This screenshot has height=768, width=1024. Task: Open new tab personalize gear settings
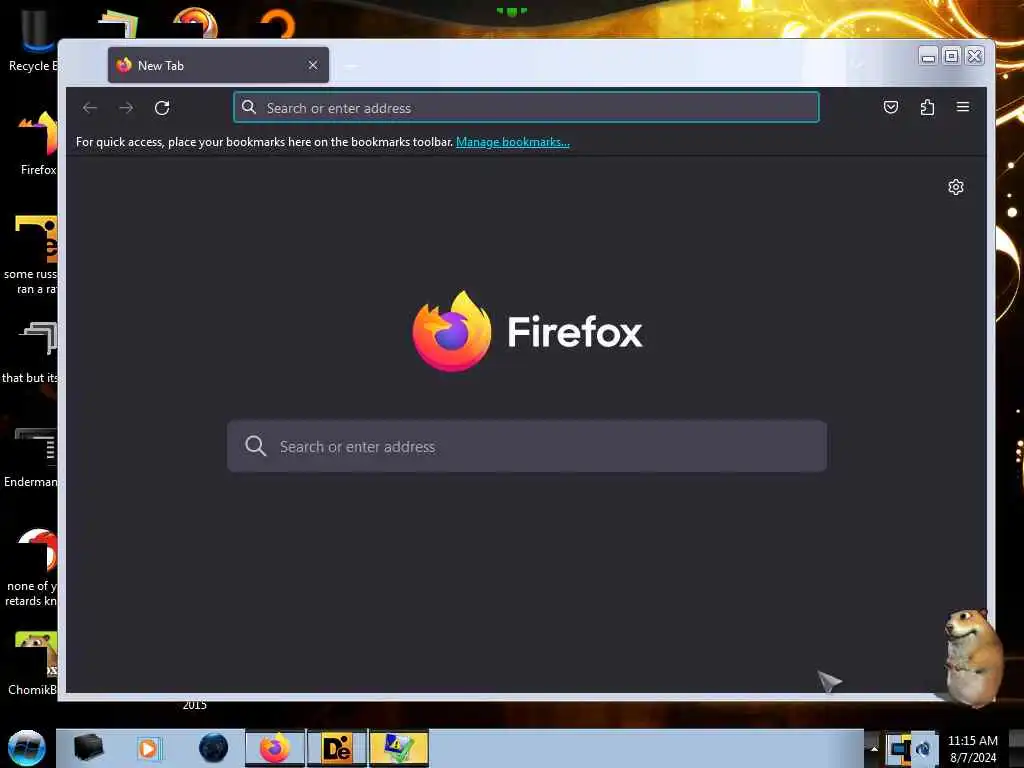(x=955, y=187)
